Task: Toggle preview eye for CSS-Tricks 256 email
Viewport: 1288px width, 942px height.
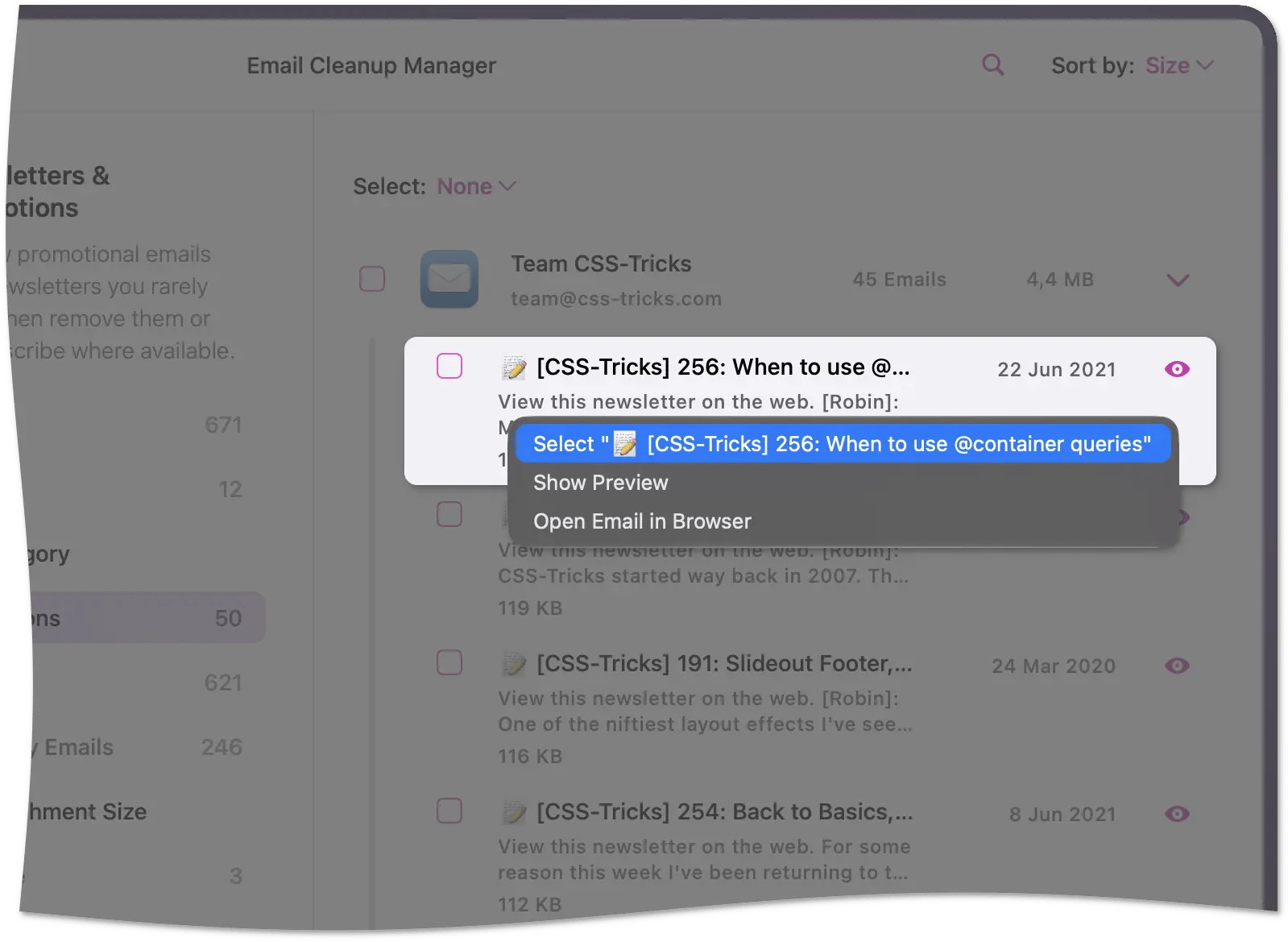Action: tap(1177, 369)
